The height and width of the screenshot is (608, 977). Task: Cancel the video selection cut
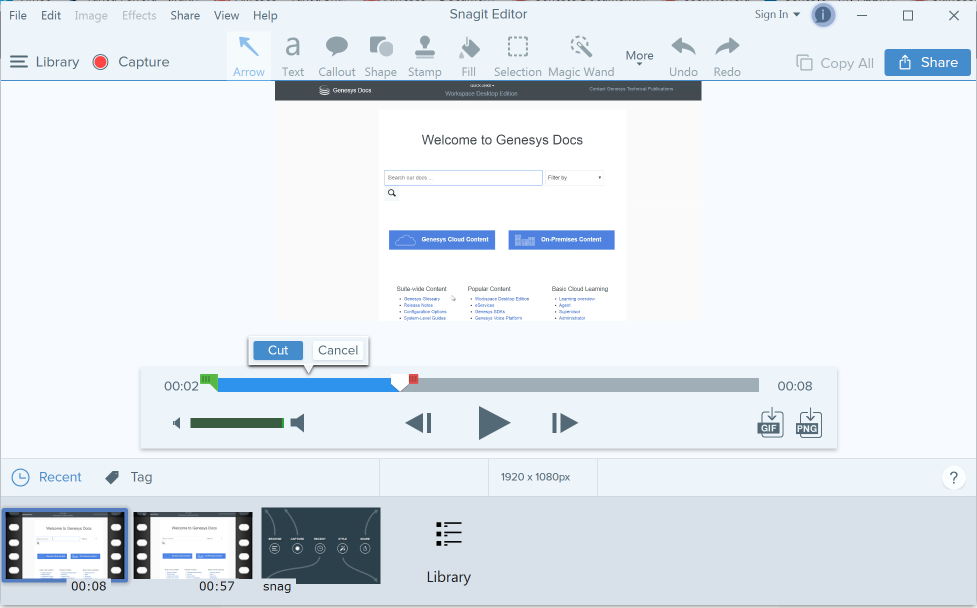point(338,350)
